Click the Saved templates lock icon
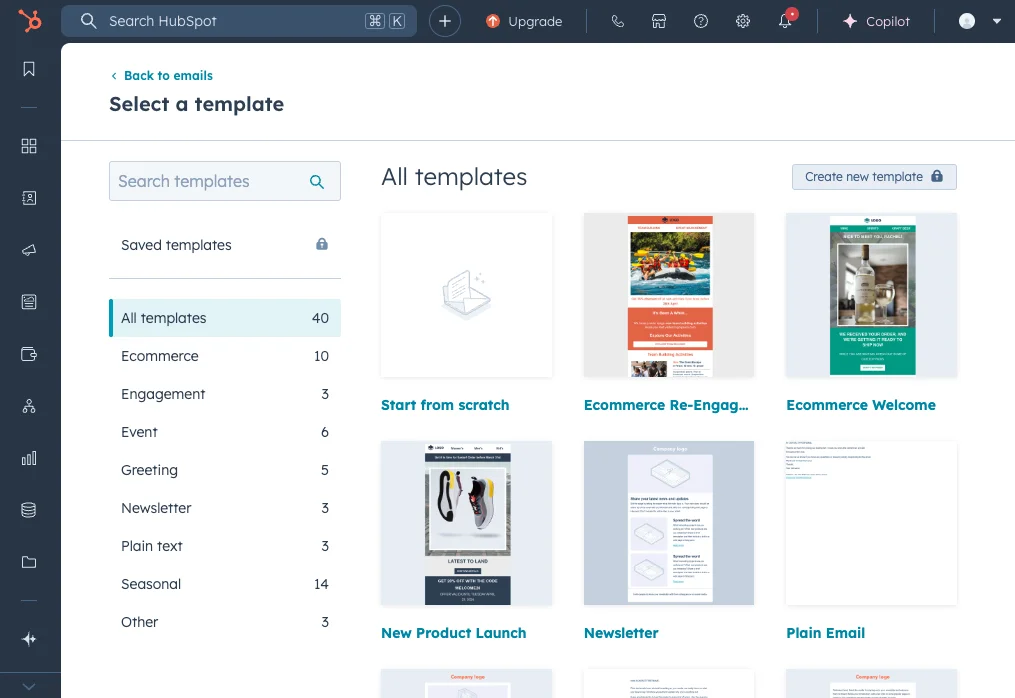 tap(322, 244)
